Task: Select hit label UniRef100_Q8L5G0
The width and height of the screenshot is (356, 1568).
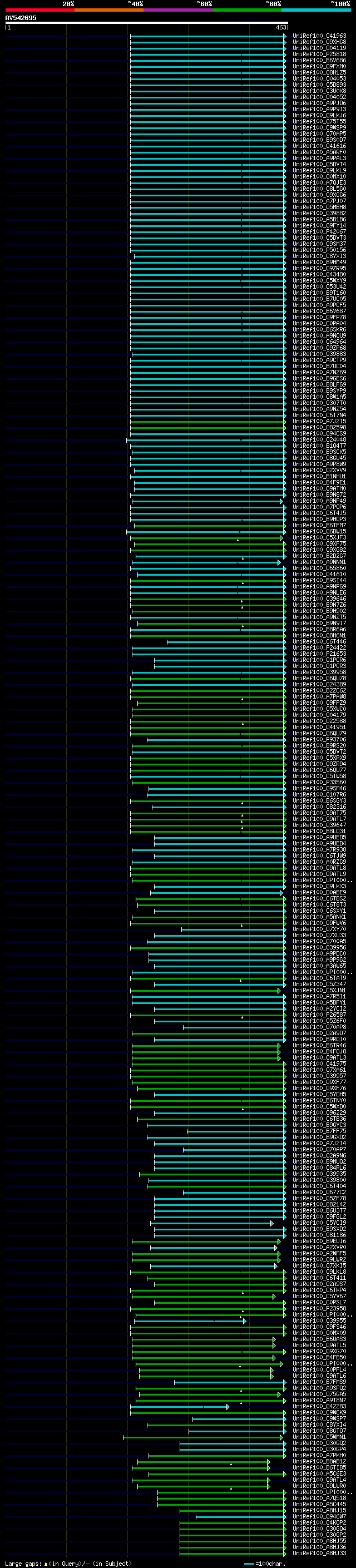Action: 319,189
